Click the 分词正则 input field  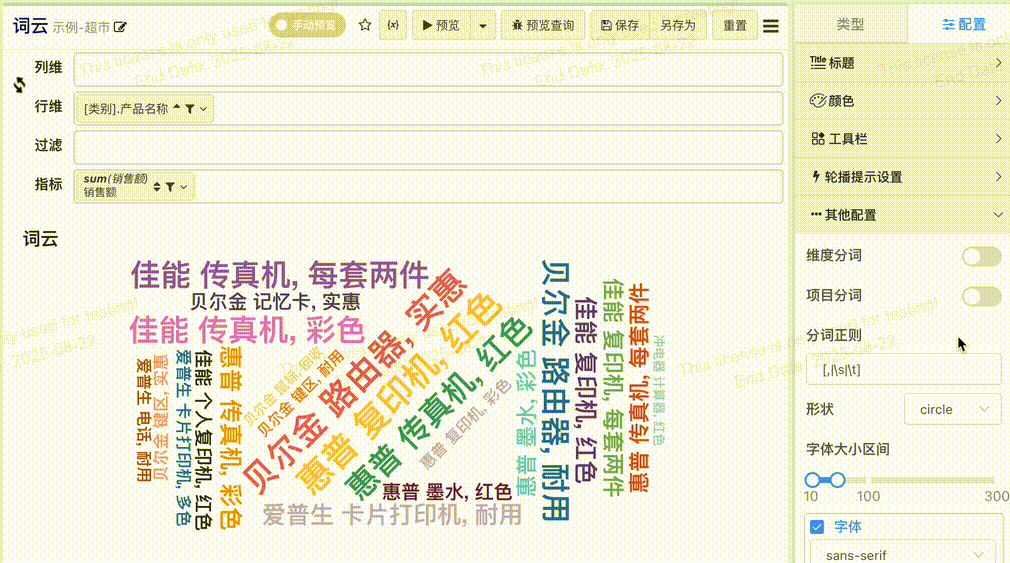coord(904,370)
